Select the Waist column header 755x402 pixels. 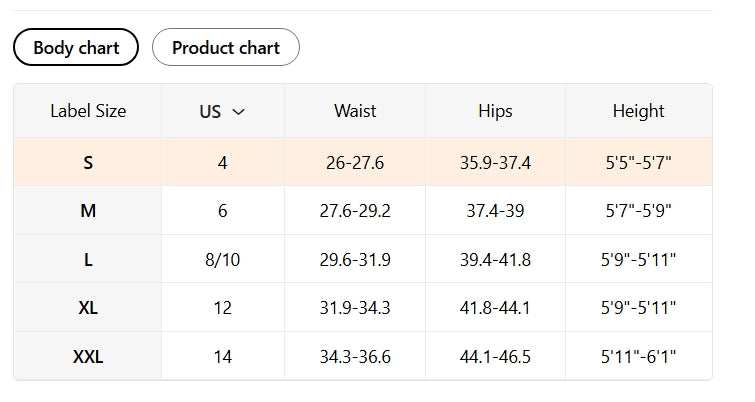coord(355,111)
